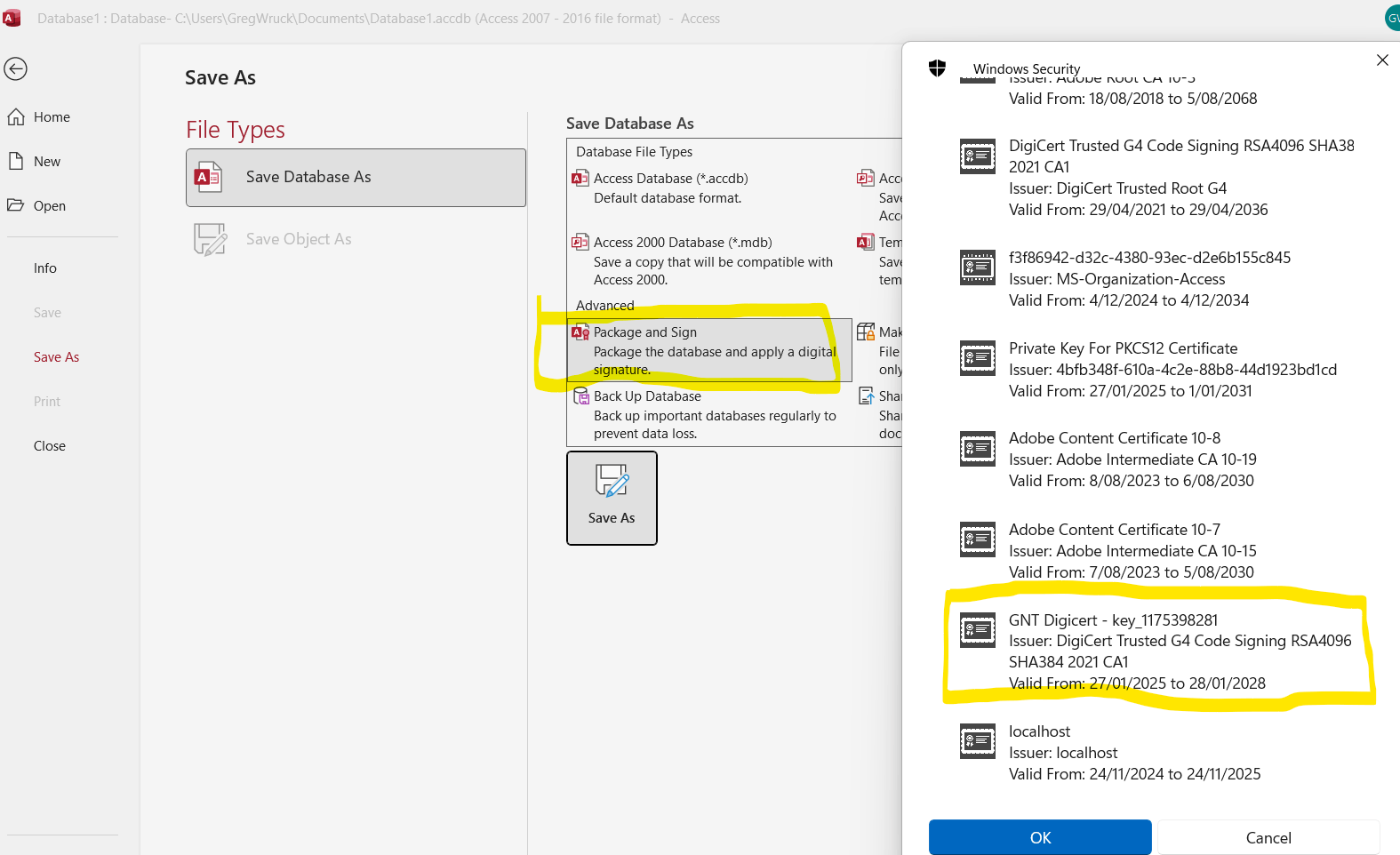Click the Save Object As icon
The height and width of the screenshot is (855, 1400).
pyautogui.click(x=210, y=239)
